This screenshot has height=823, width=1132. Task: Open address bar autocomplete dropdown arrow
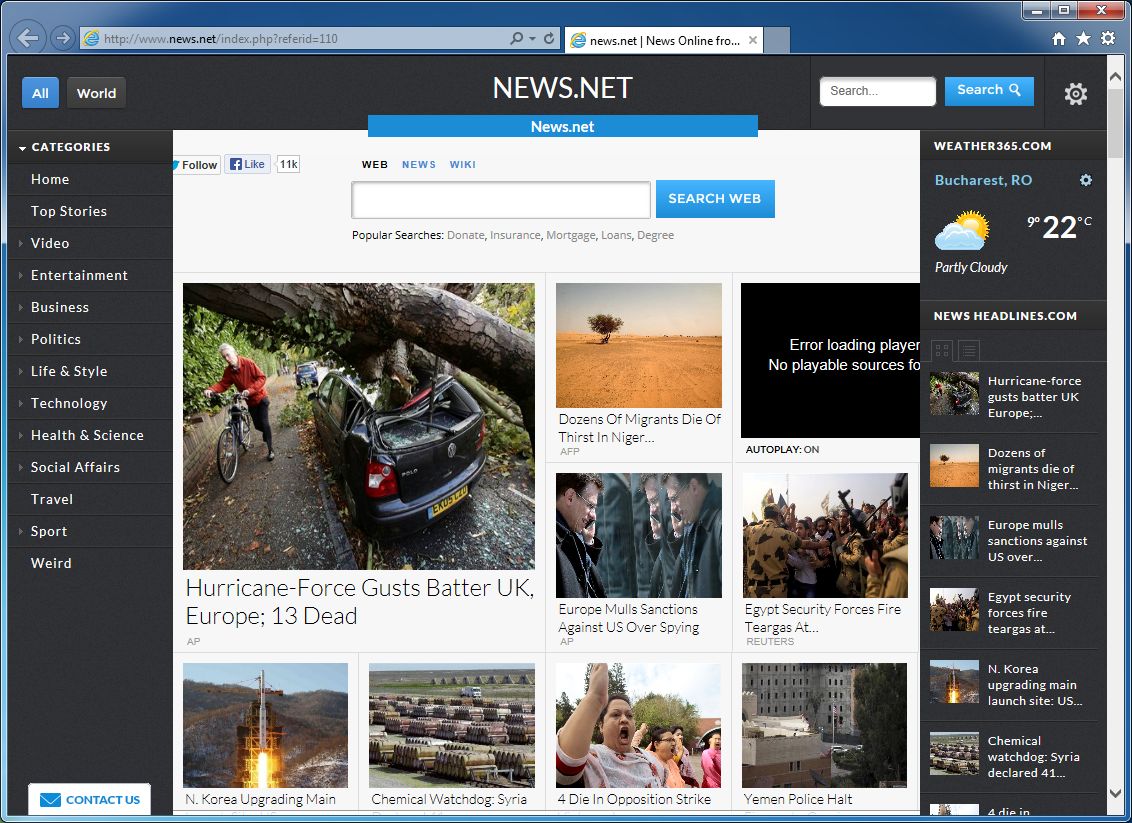click(x=533, y=38)
